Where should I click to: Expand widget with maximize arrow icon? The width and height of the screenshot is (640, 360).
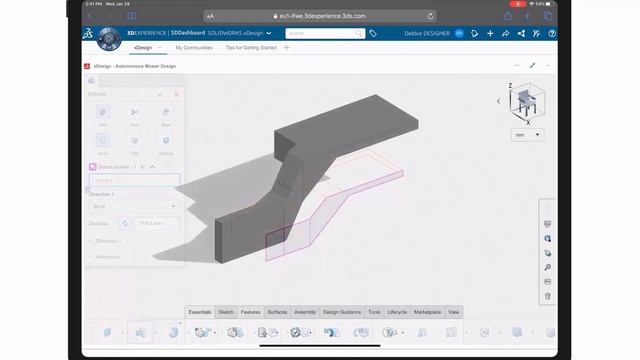(x=532, y=66)
